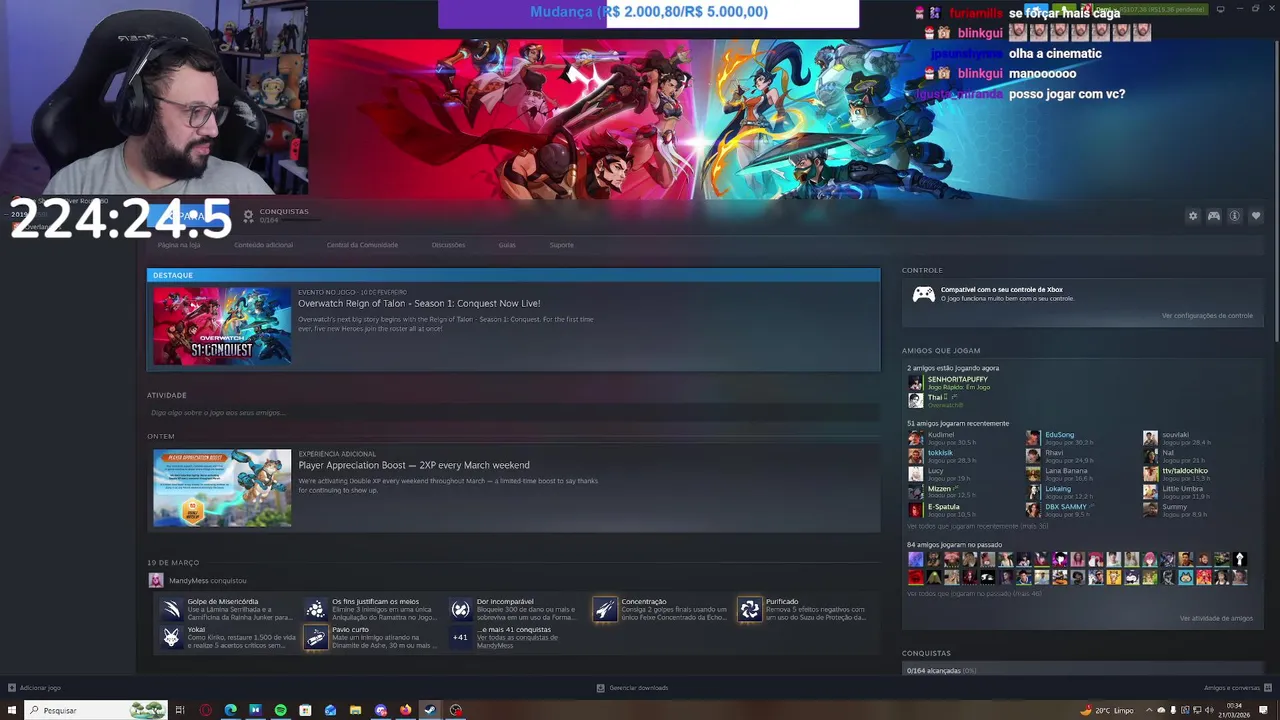The height and width of the screenshot is (720, 1280).
Task: Open the Golpe de Misericórdia achievement icon
Action: pos(172,609)
